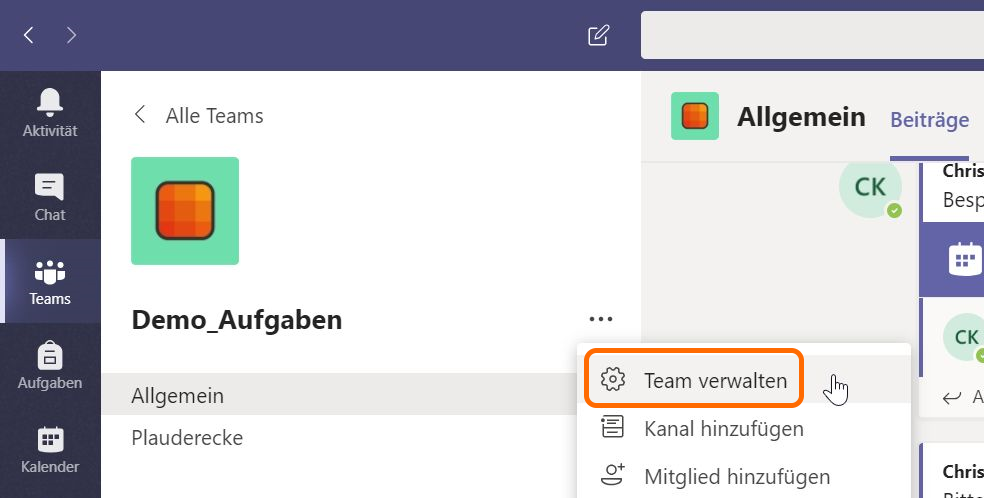Select the Teams sidebar icon
The image size is (984, 498).
tap(50, 281)
